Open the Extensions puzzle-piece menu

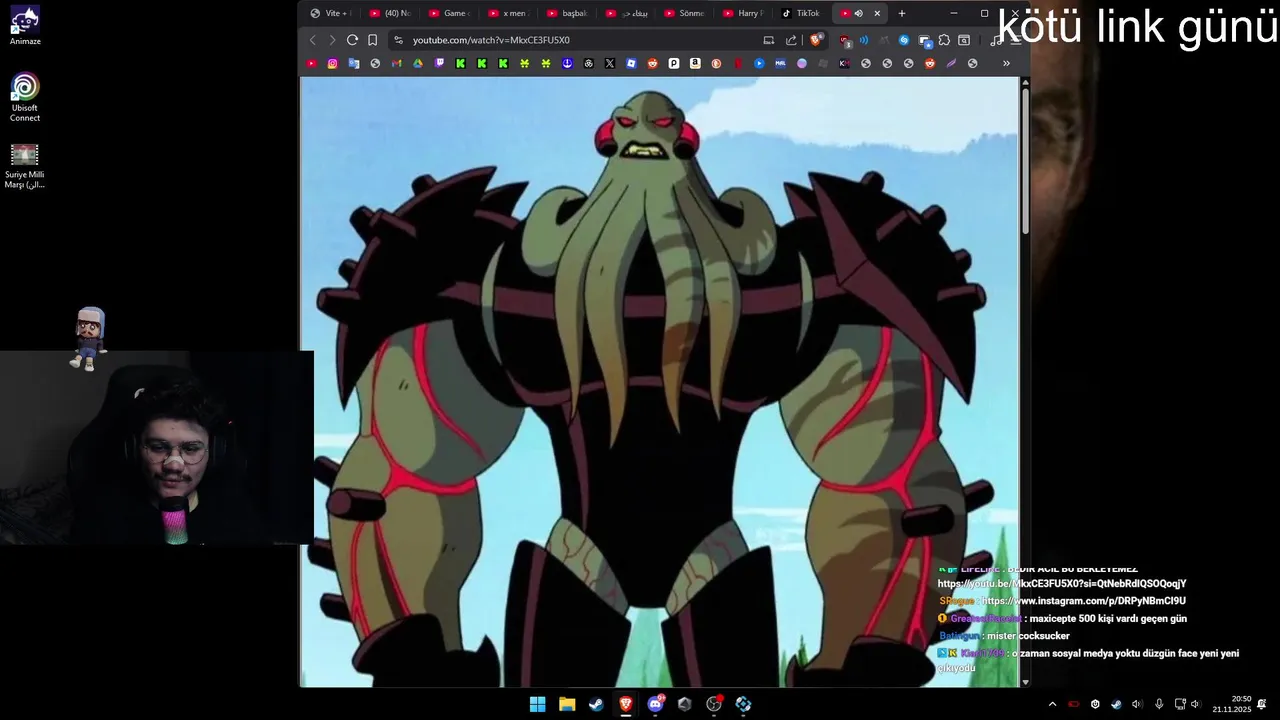(x=944, y=40)
